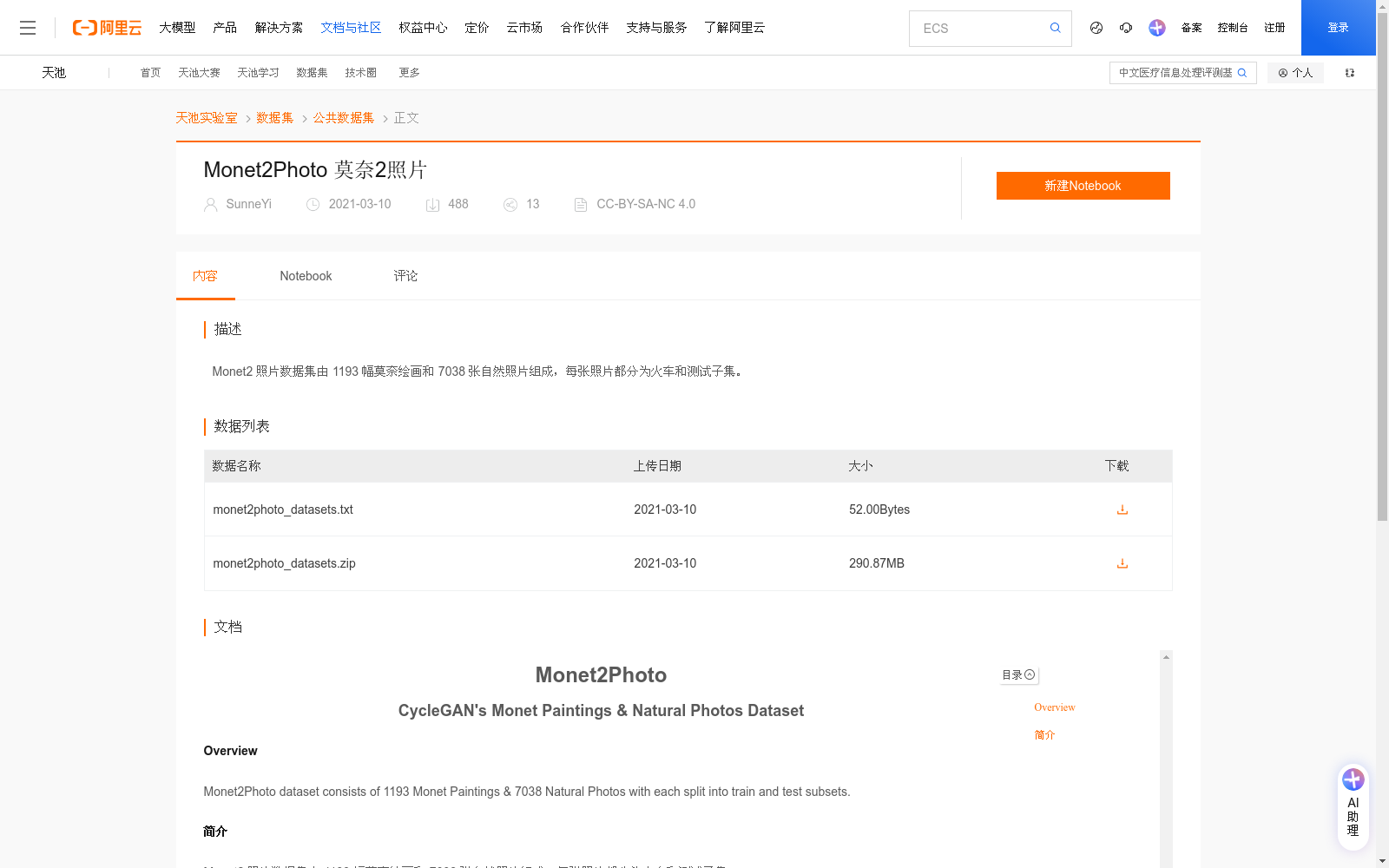Open the 控制台 console link
The image size is (1389, 868).
tap(1233, 28)
